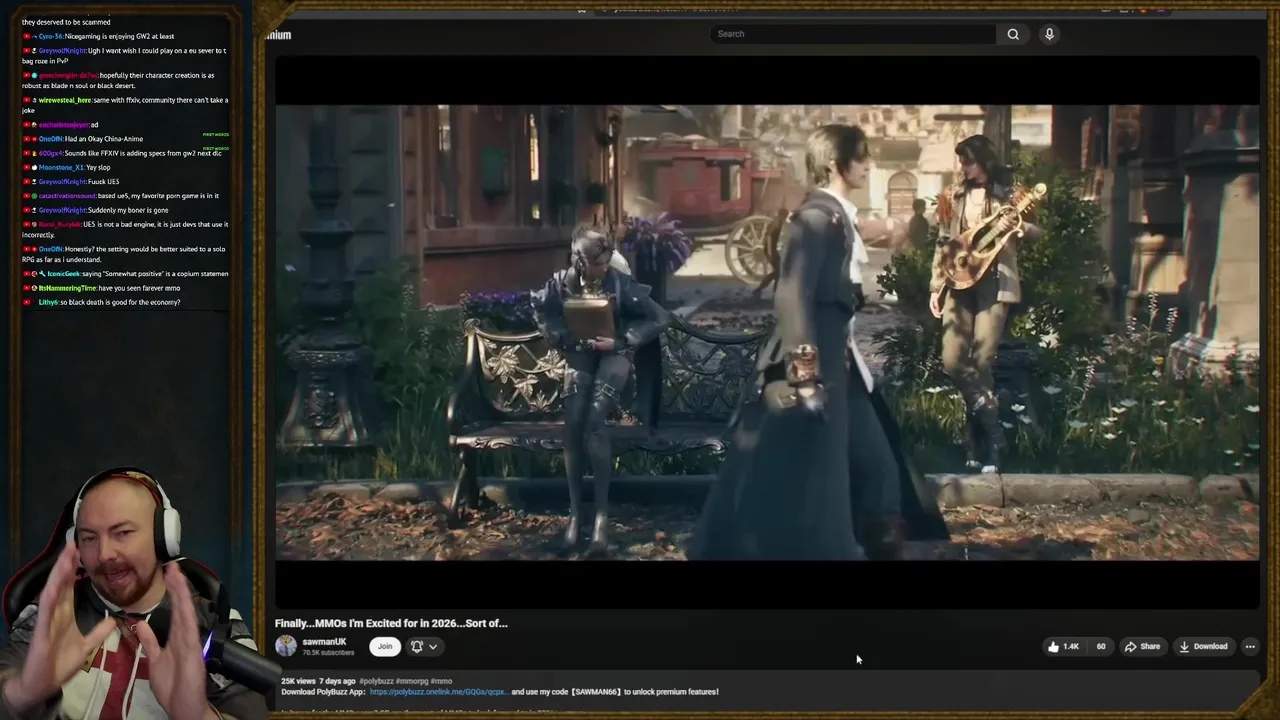Click chat message from wirewesteal_here
The width and height of the screenshot is (1280, 720).
[125, 105]
